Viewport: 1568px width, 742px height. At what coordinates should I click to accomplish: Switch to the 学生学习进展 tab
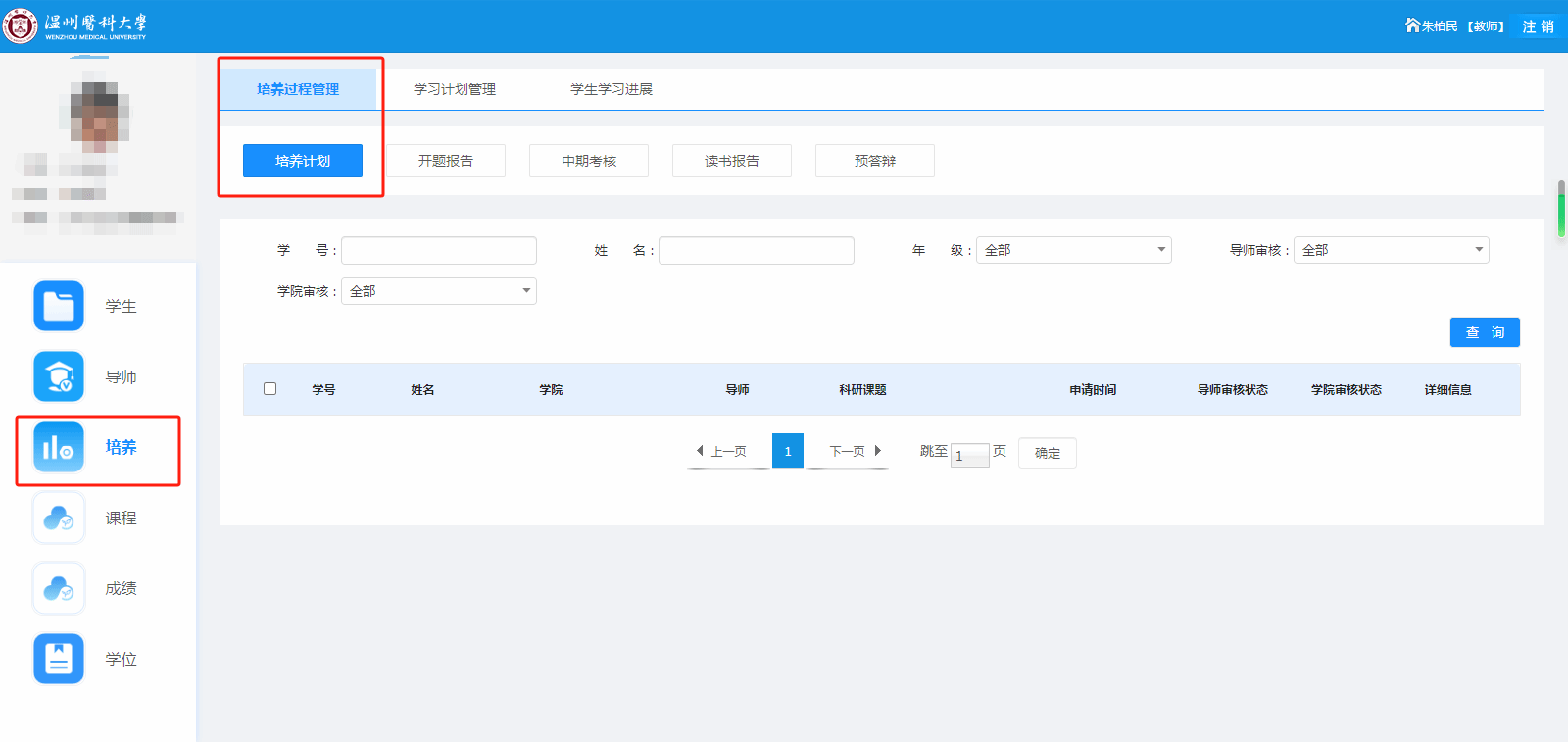coord(612,89)
